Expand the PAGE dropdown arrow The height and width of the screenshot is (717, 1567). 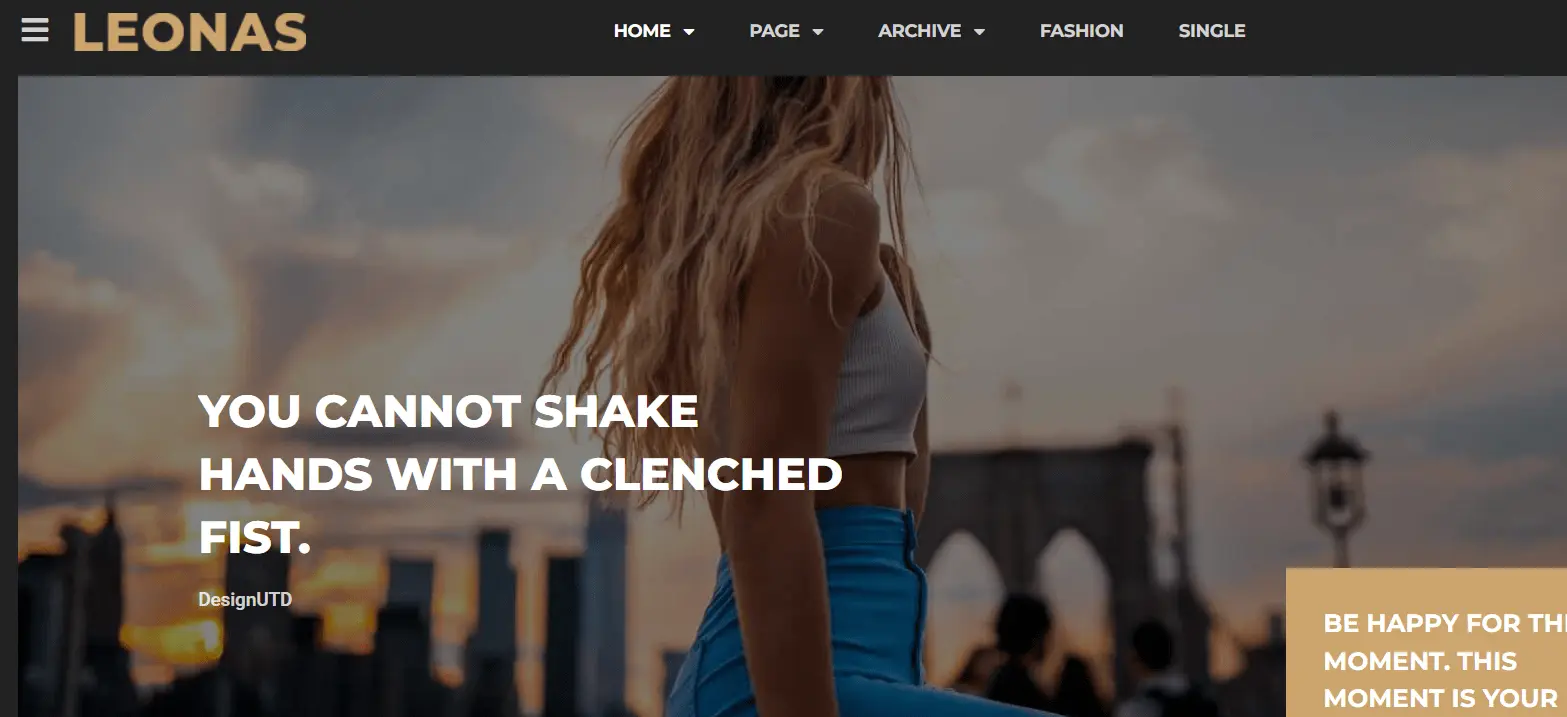pos(818,32)
